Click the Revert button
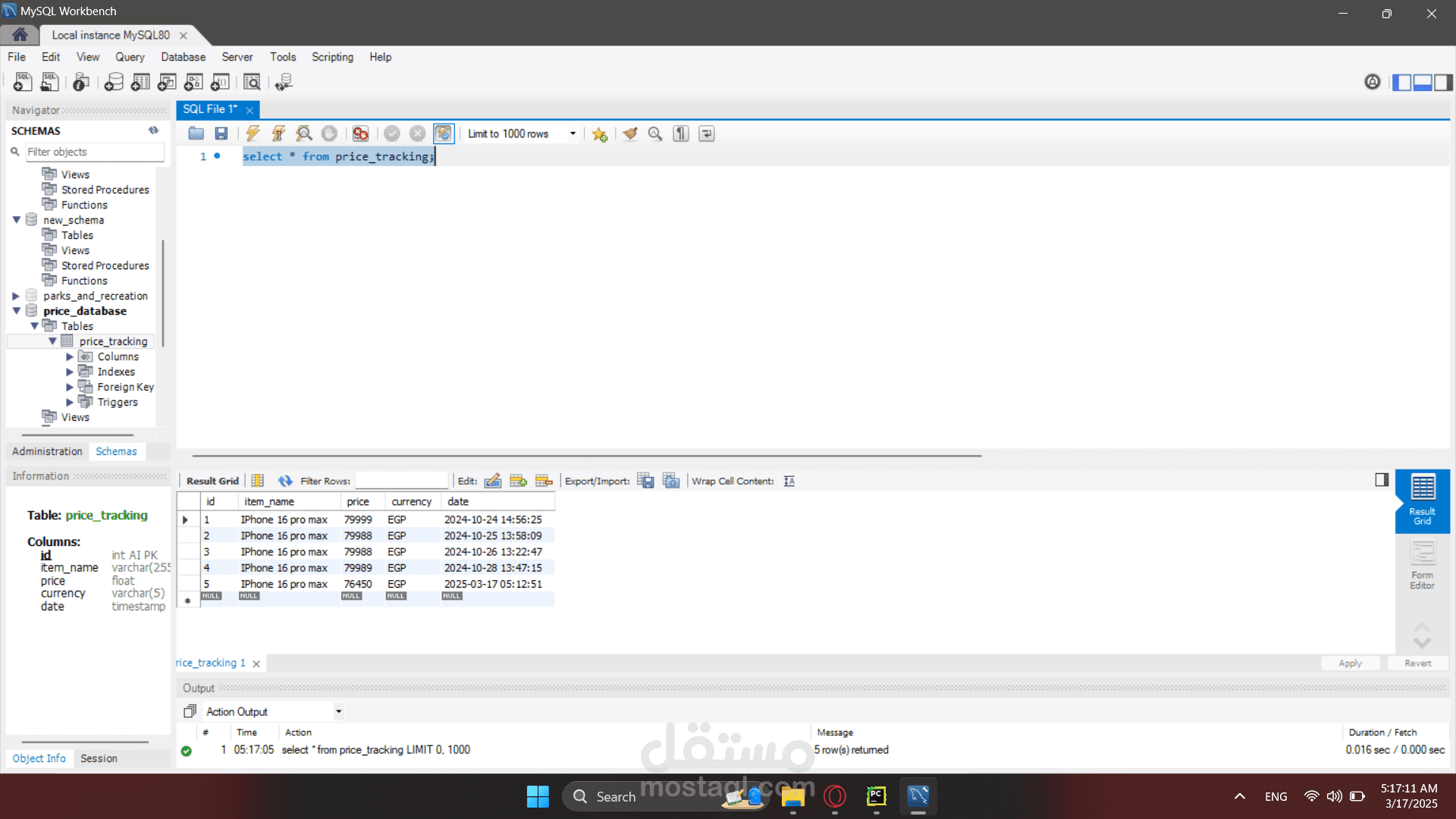The width and height of the screenshot is (1456, 819). click(1418, 663)
